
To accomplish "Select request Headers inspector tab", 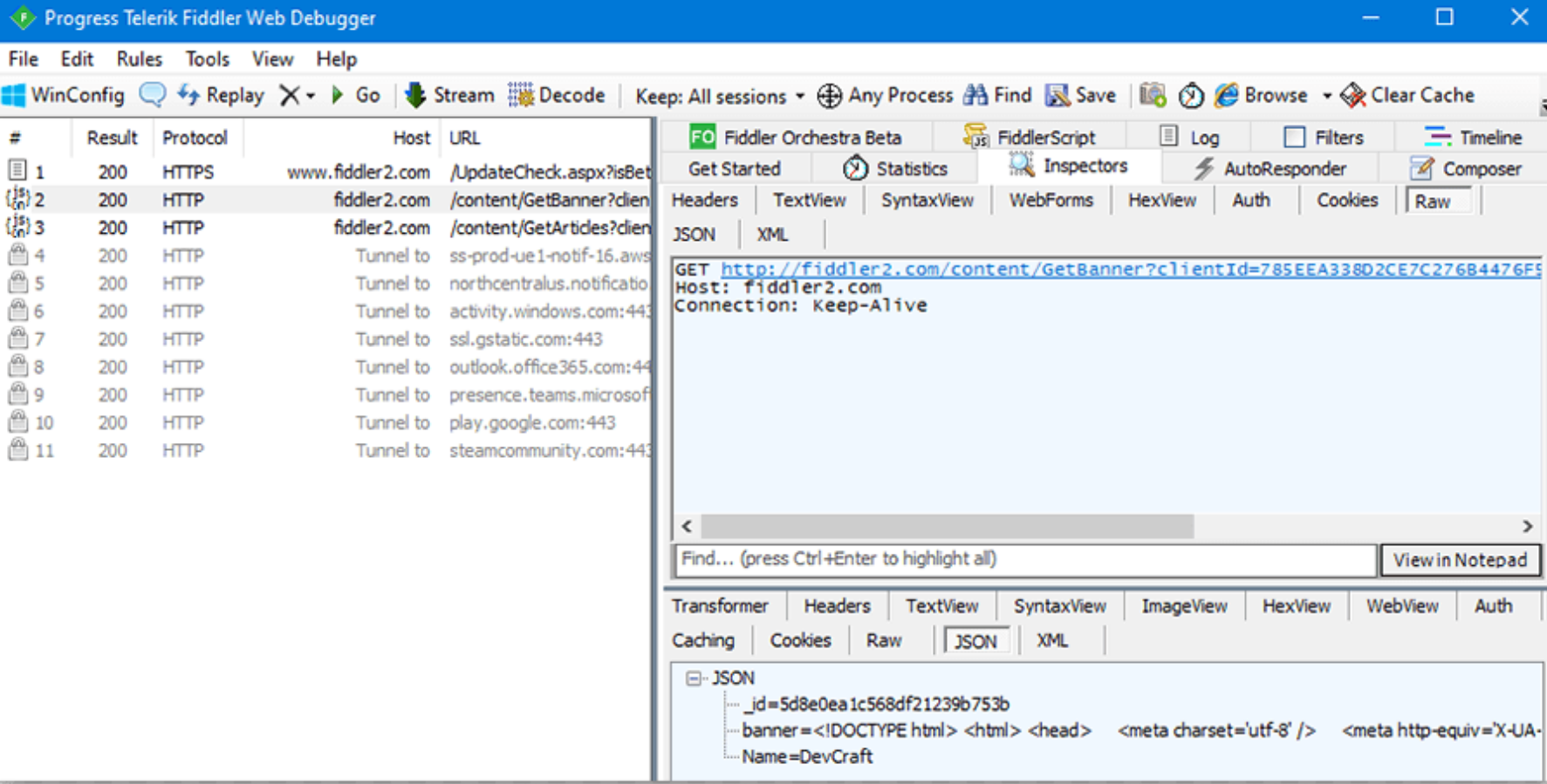I will point(705,200).
